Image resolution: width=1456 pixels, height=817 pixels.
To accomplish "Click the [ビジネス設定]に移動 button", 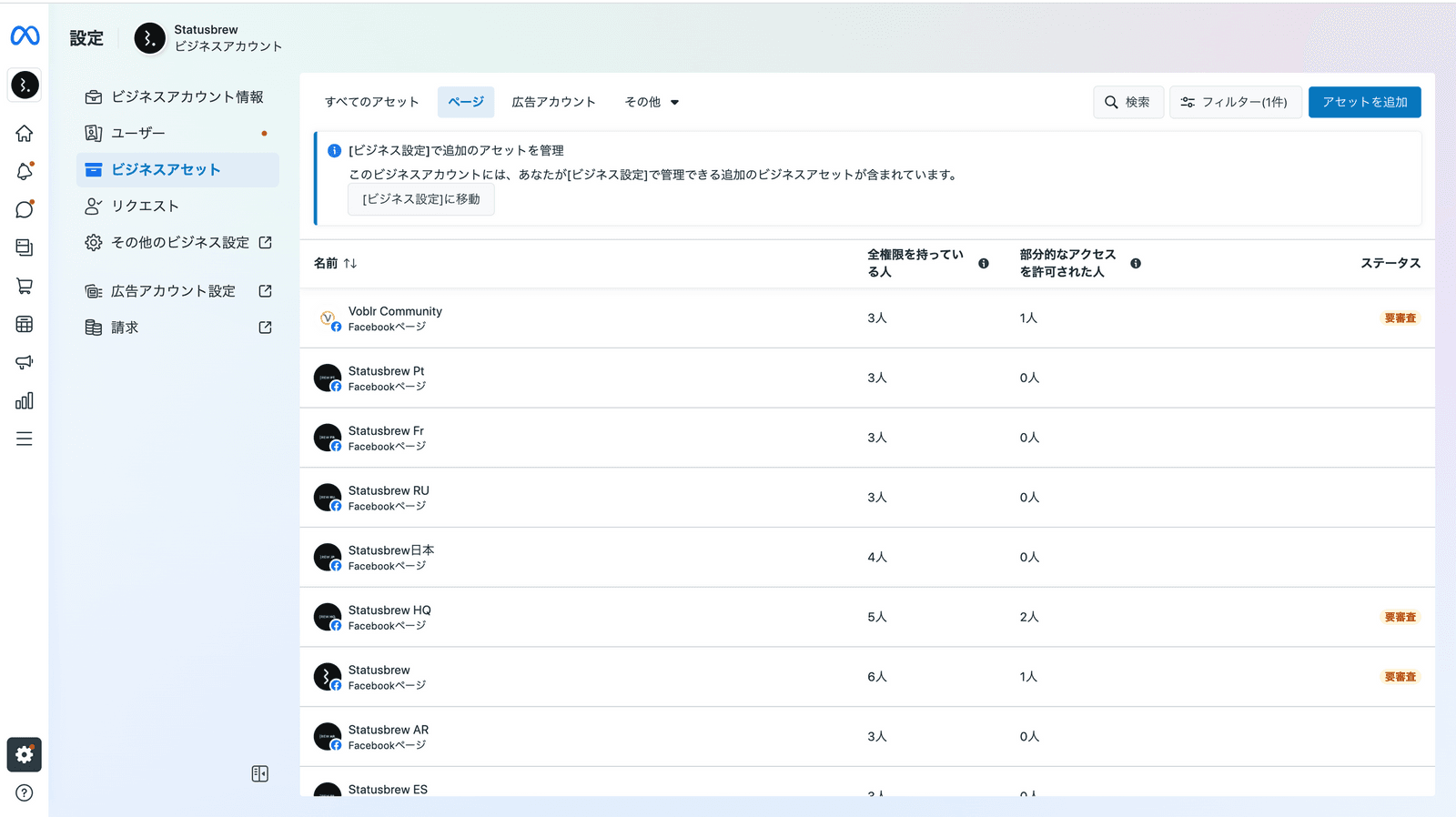I will point(420,199).
